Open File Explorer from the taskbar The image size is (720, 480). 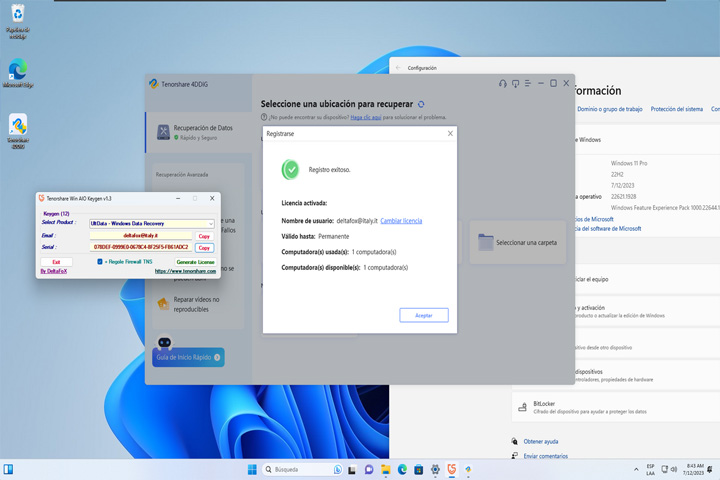[386, 469]
